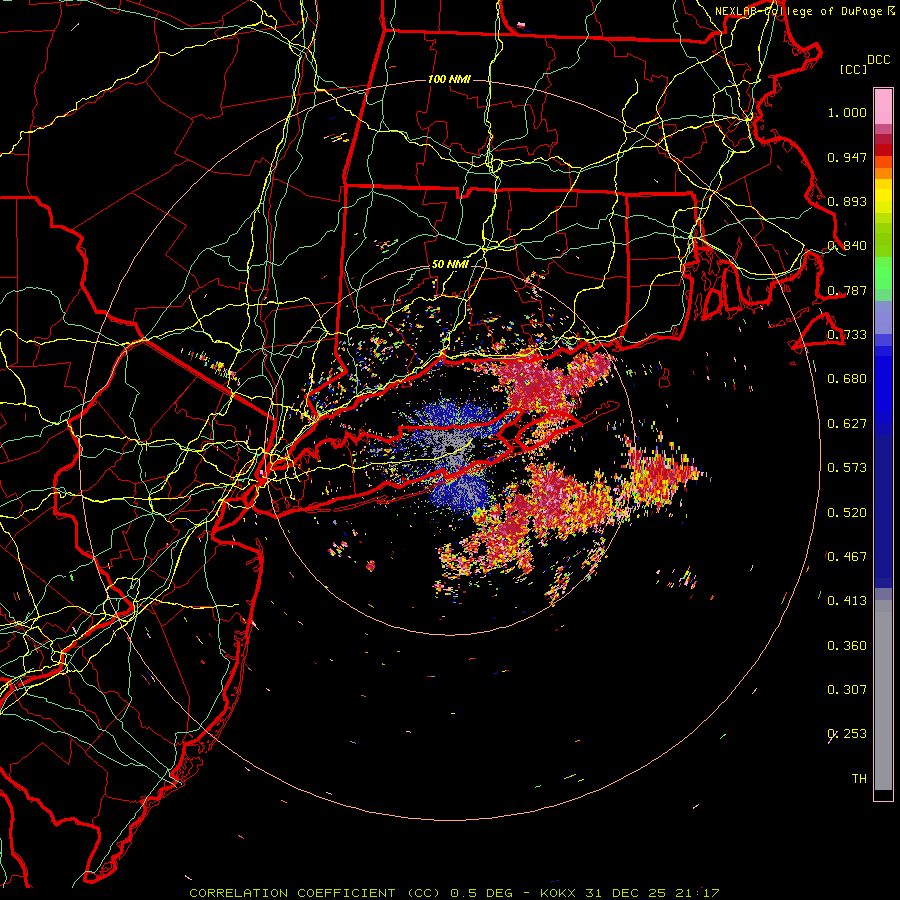Click the 100 NMI range ring label
This screenshot has width=900, height=900.
449,79
